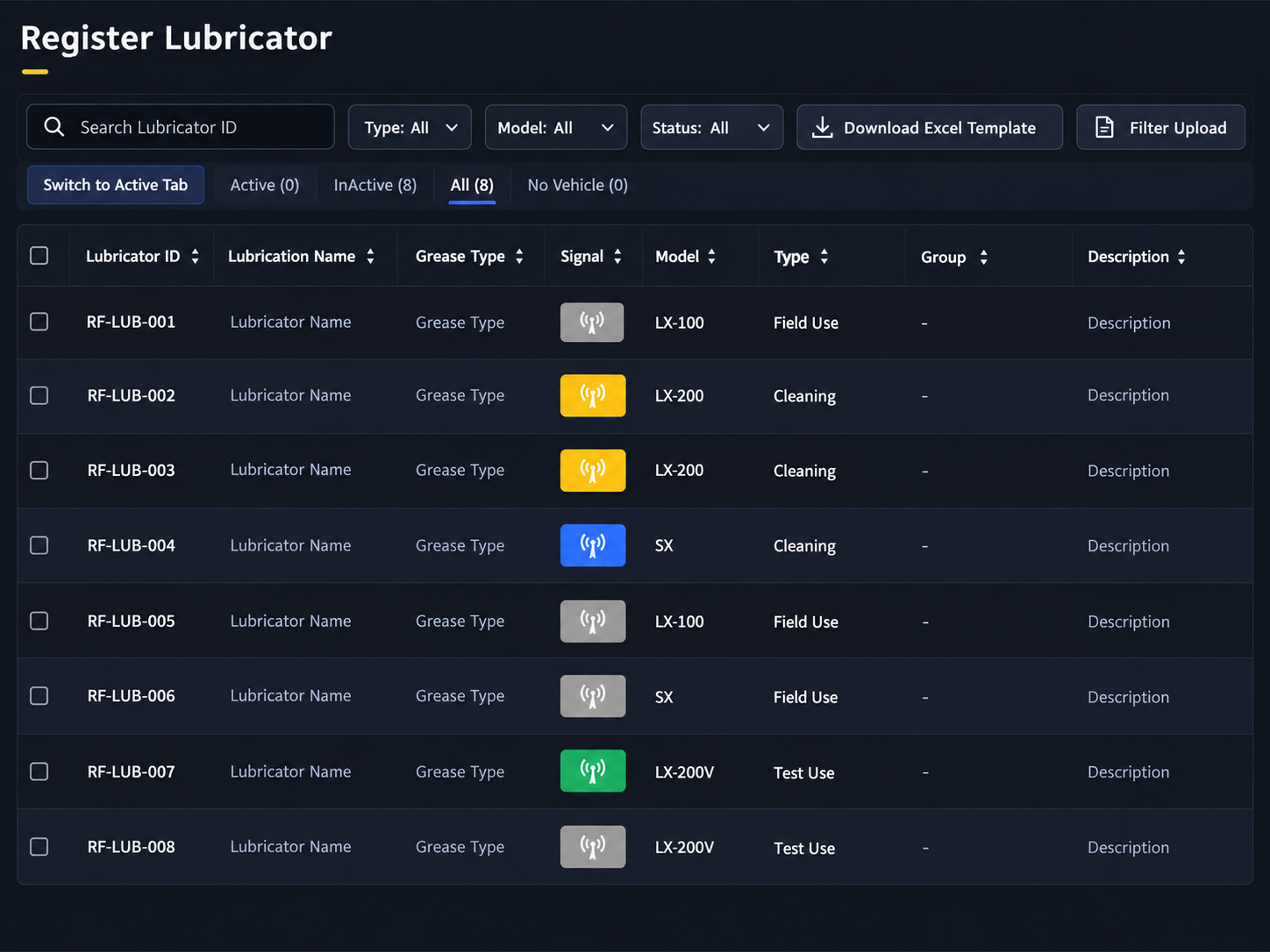The height and width of the screenshot is (952, 1270).
Task: Sort by Lubricator ID column arrows
Action: 195,256
